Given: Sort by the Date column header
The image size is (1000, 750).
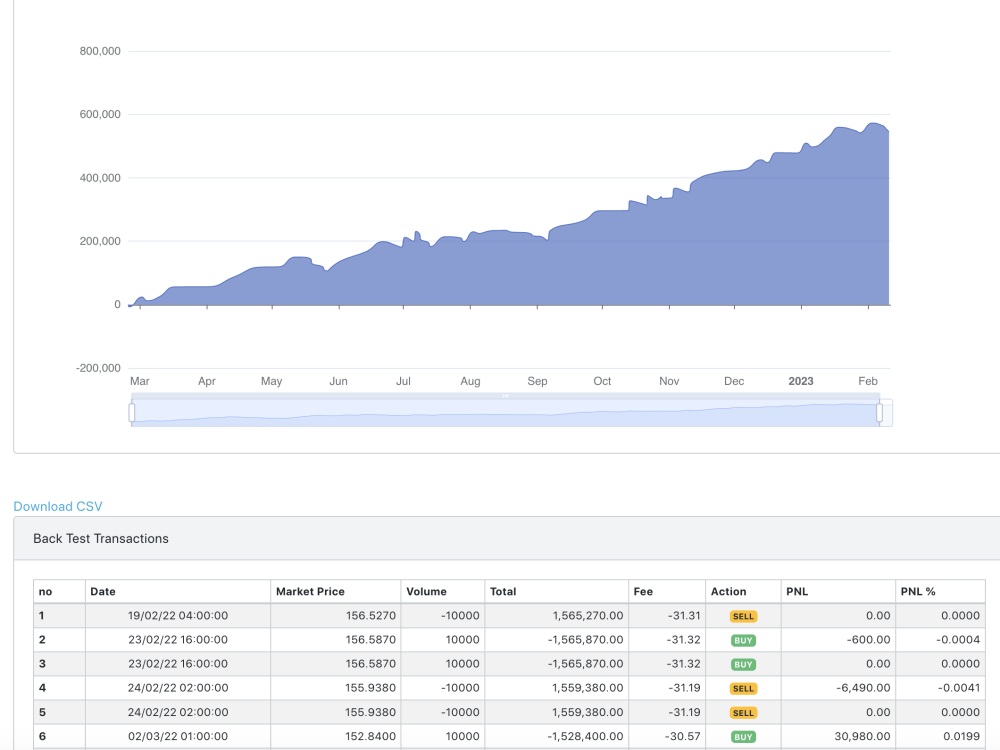Looking at the screenshot, I should [x=101, y=591].
